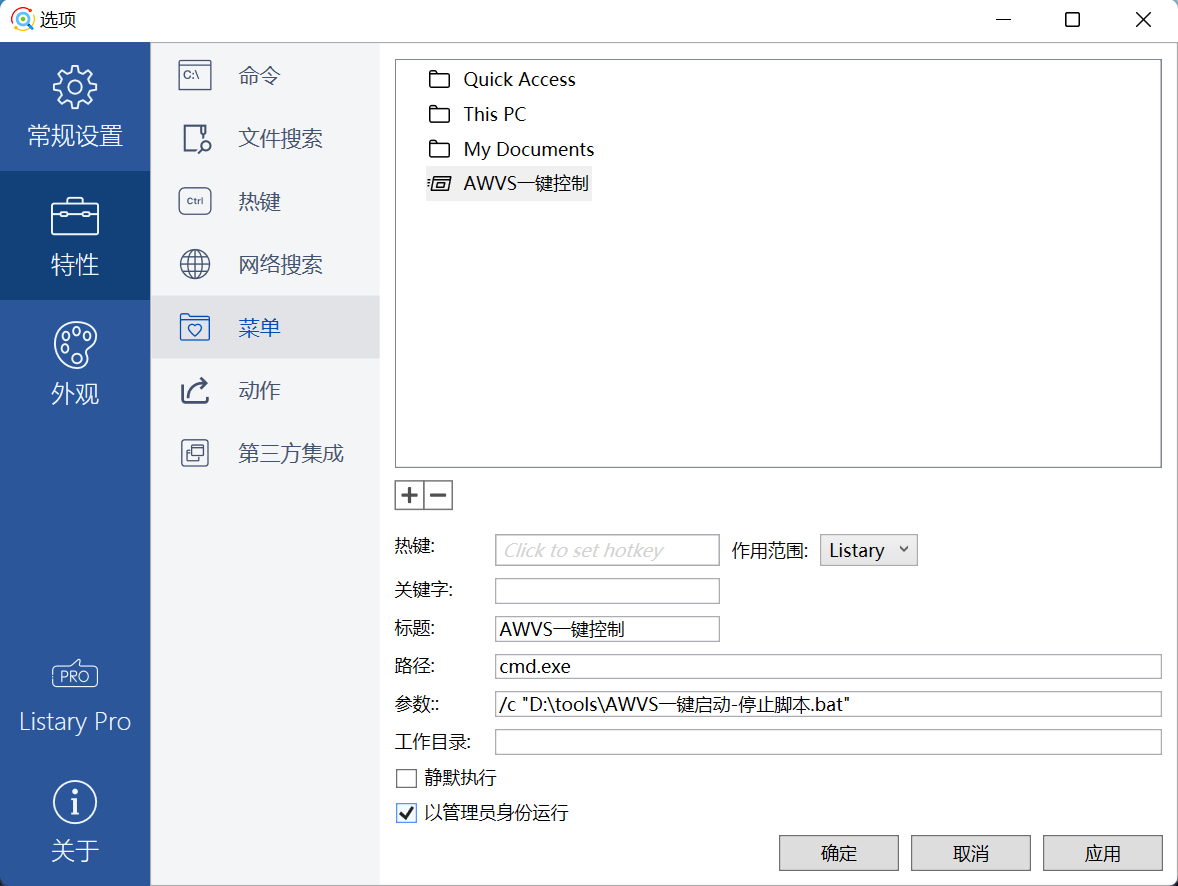The height and width of the screenshot is (886, 1178).
Task: Switch to the 动作 settings page
Action: click(265, 391)
